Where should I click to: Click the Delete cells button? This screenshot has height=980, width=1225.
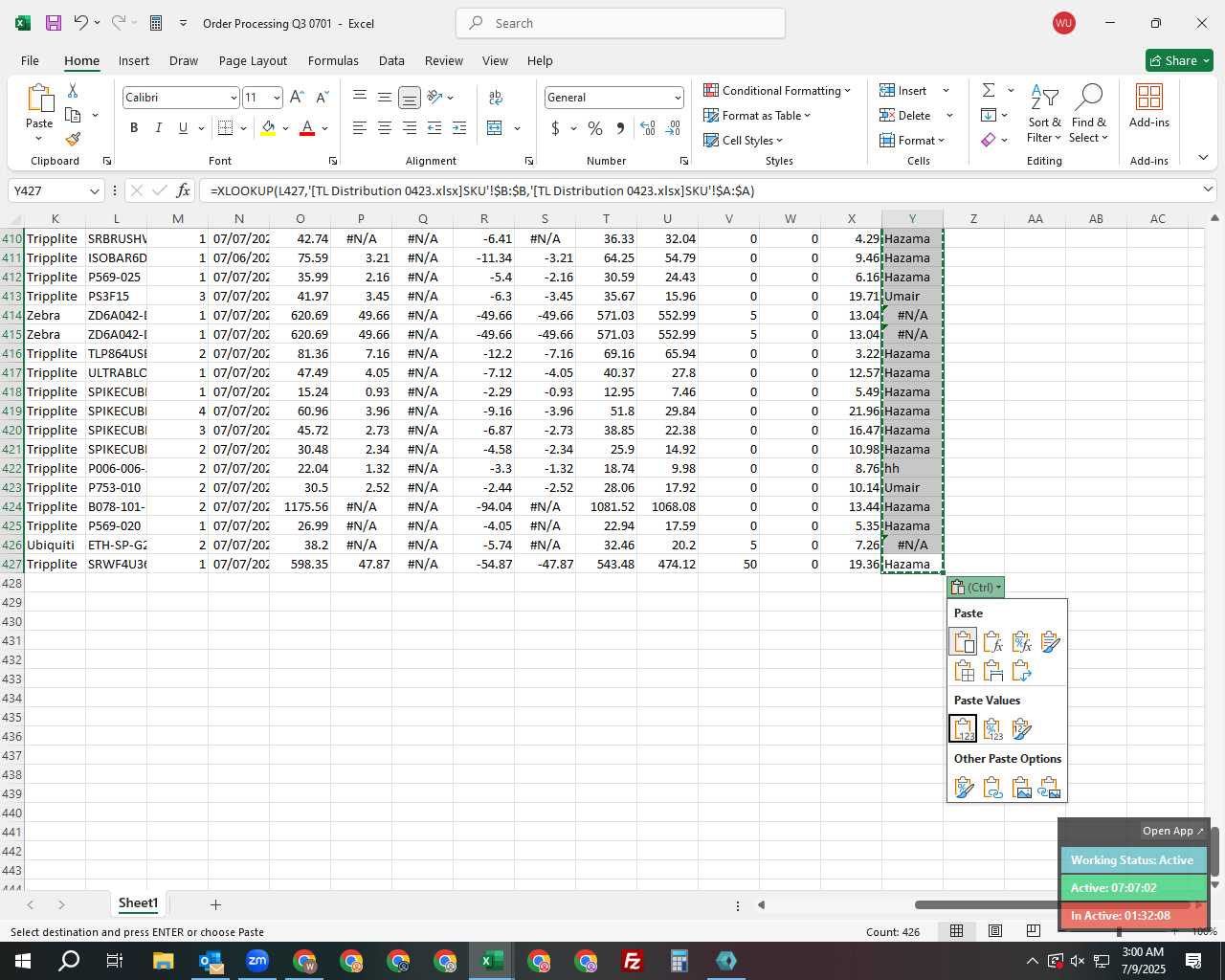tap(905, 115)
